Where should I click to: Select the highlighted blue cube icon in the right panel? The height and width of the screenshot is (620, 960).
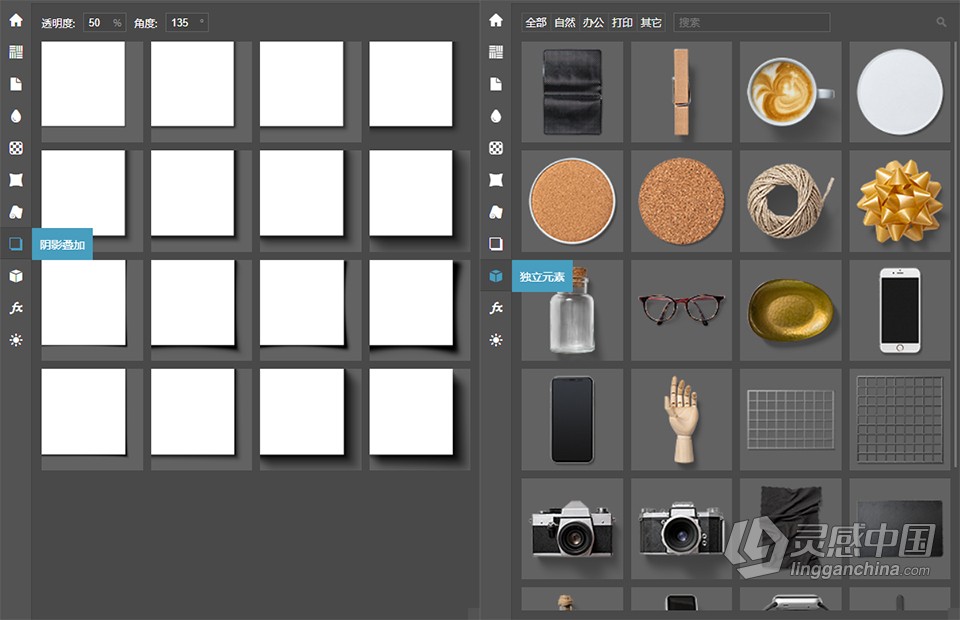pos(496,275)
